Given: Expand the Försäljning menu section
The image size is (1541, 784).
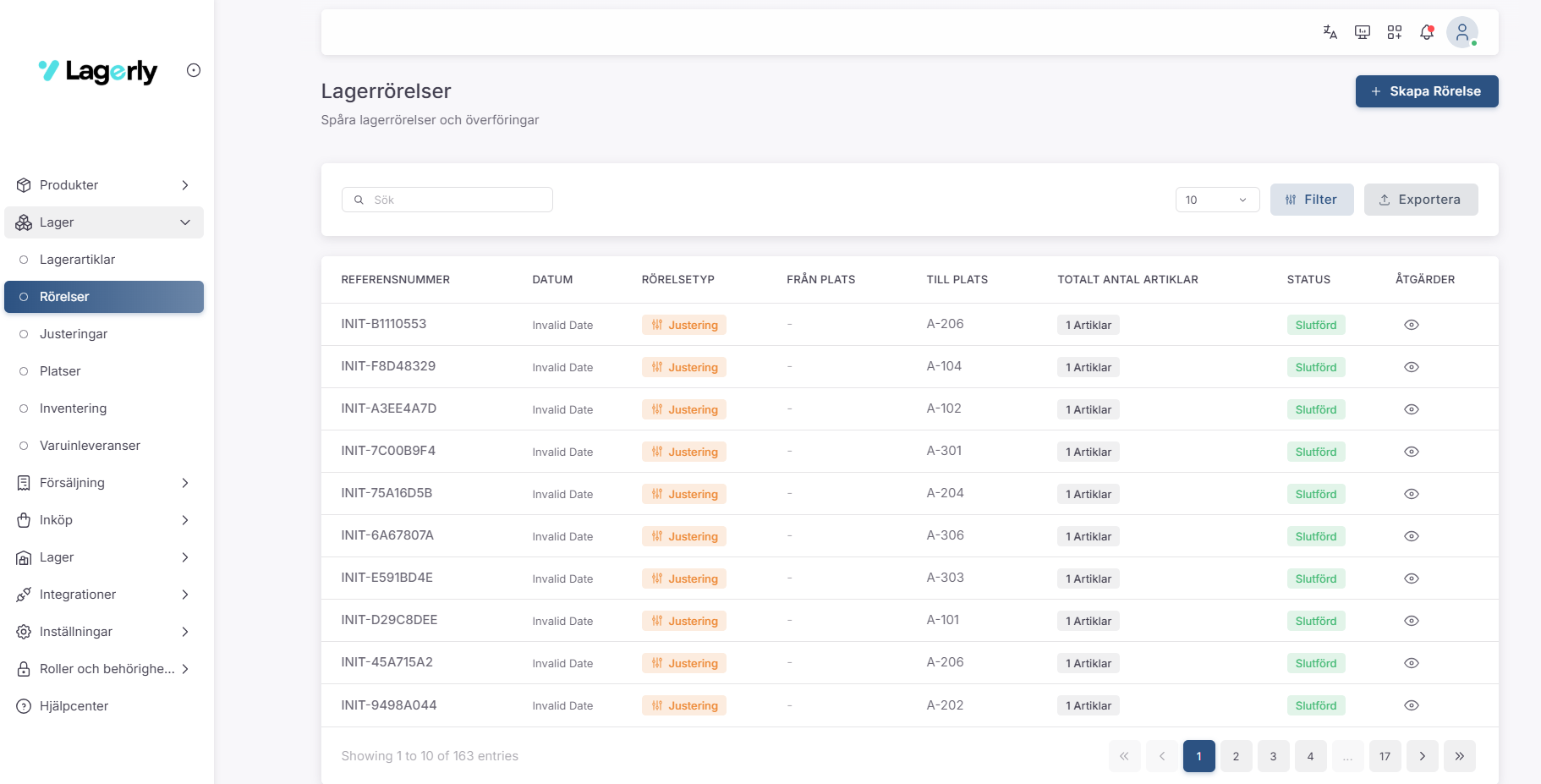Looking at the screenshot, I should pos(103,483).
